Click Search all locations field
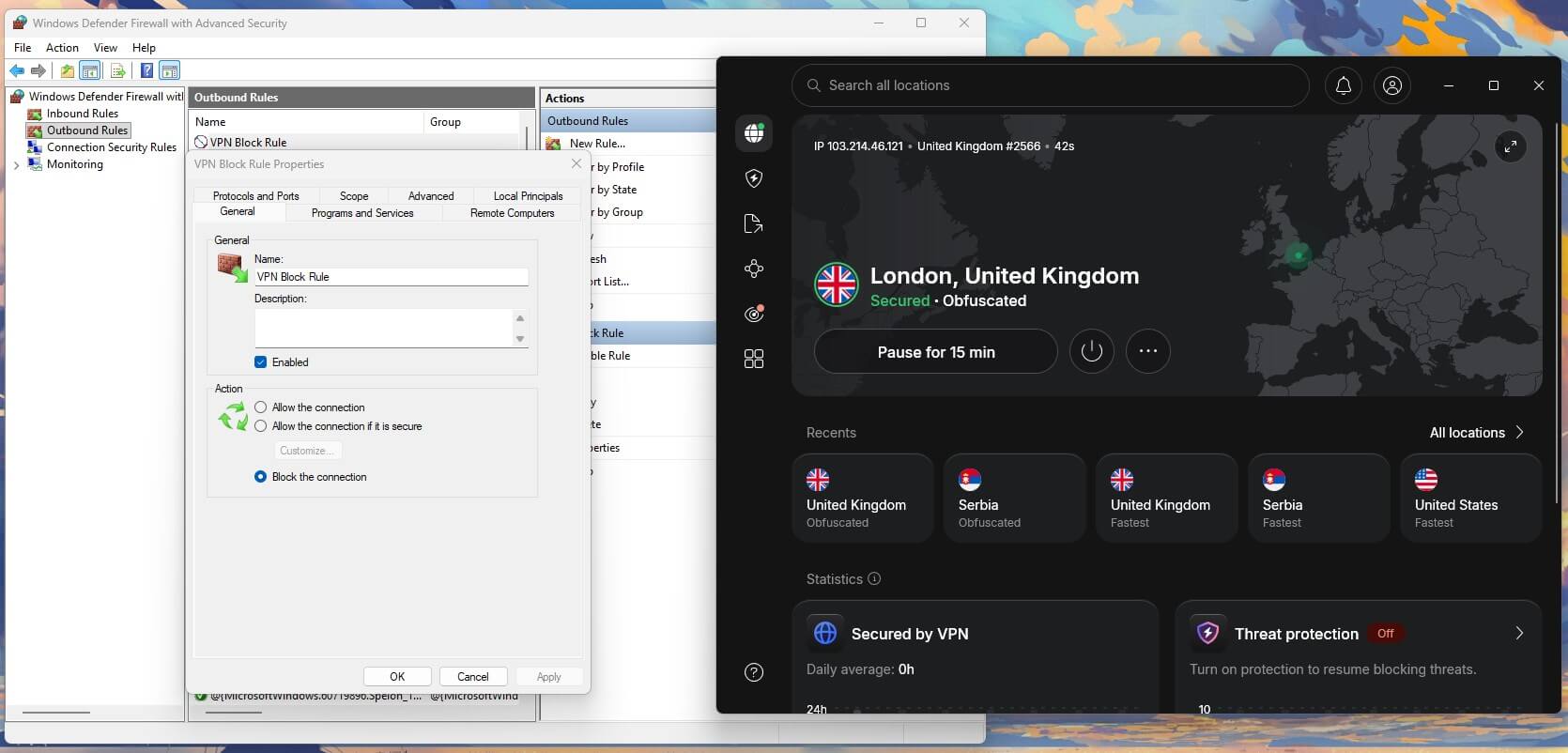Image resolution: width=1568 pixels, height=753 pixels. 1051,85
